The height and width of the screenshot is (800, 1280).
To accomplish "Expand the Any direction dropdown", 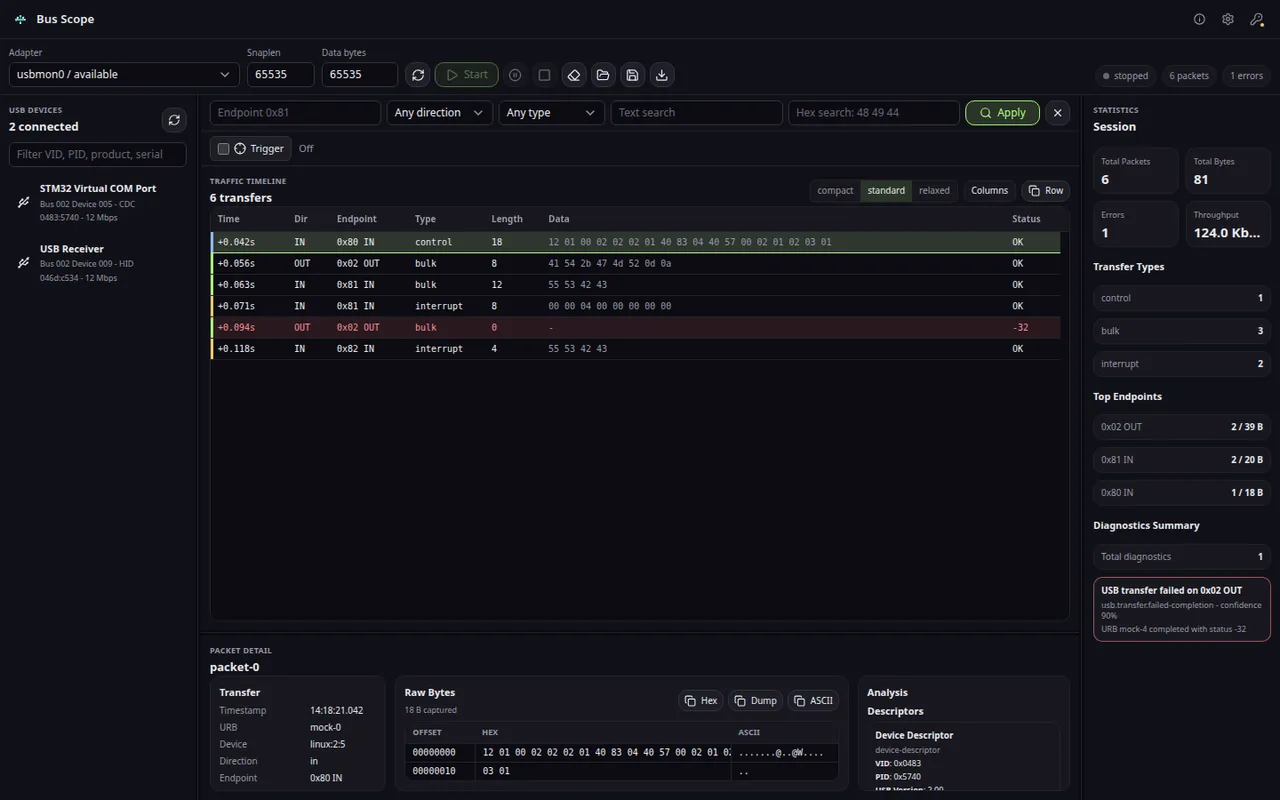I will click(x=439, y=113).
